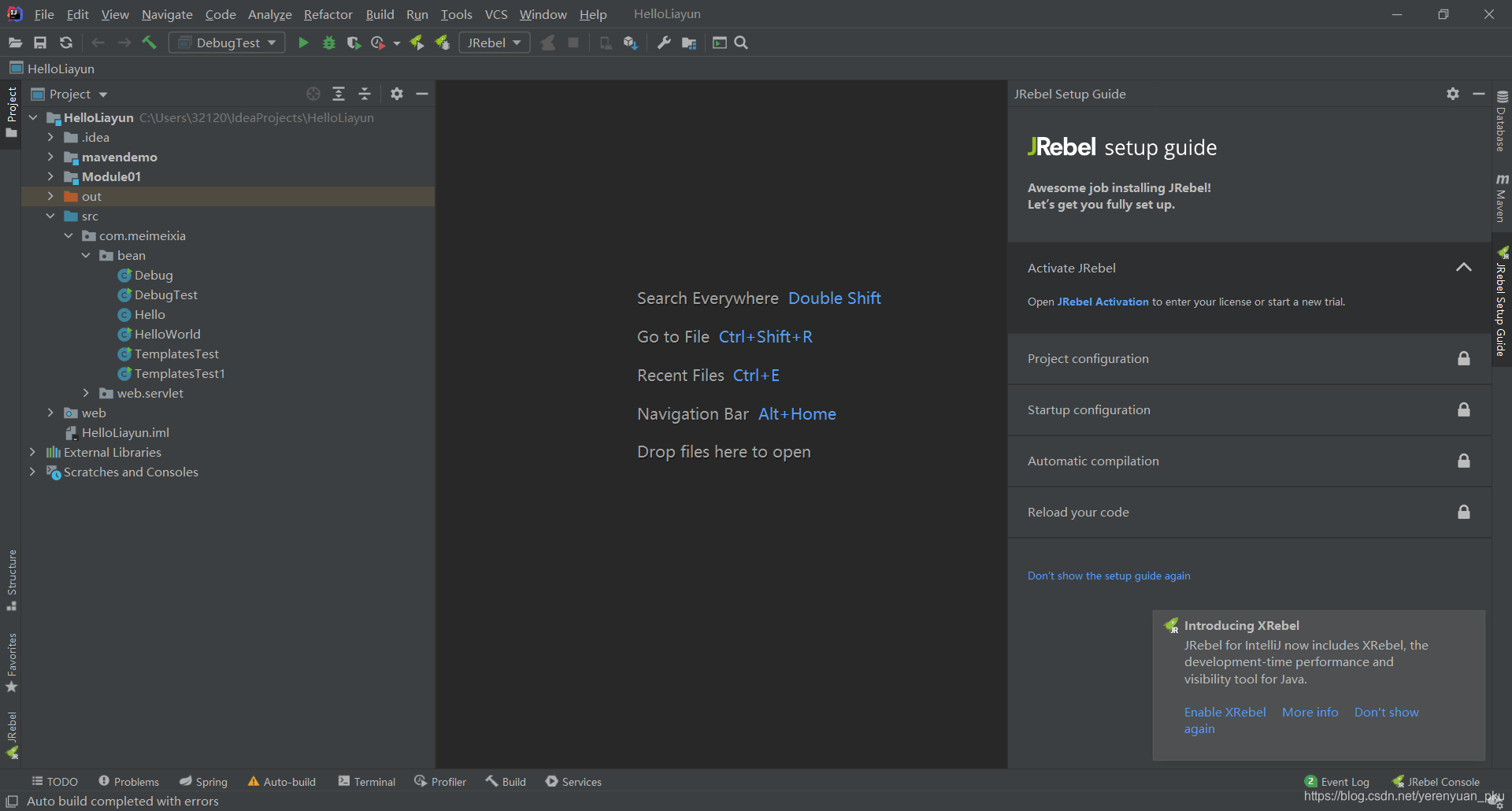Click Enable XRebel link

click(1225, 712)
